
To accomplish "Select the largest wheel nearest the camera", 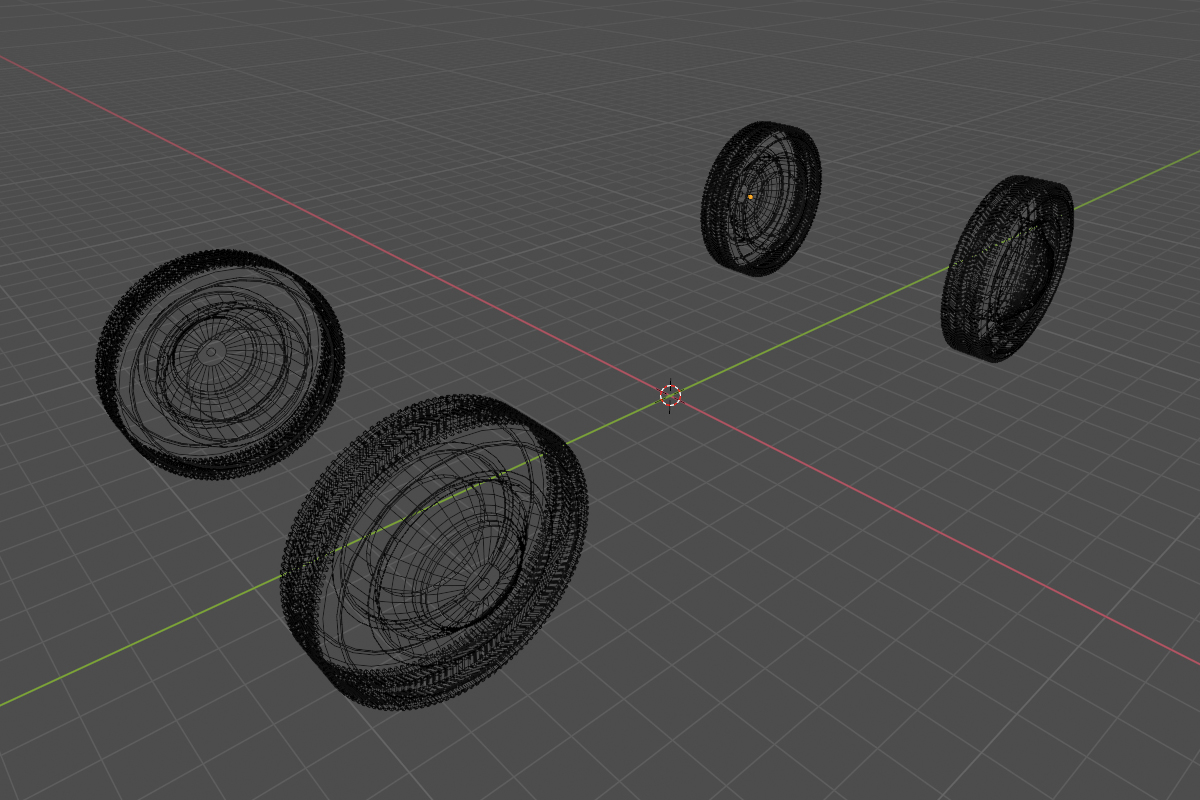I will tap(435, 552).
